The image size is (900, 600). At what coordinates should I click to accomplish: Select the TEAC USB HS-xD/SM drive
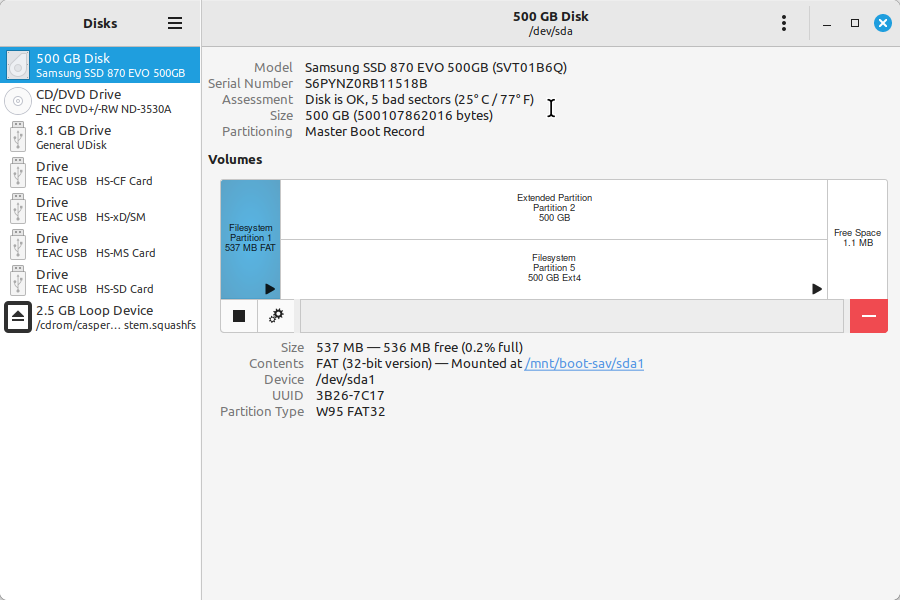pyautogui.click(x=100, y=210)
